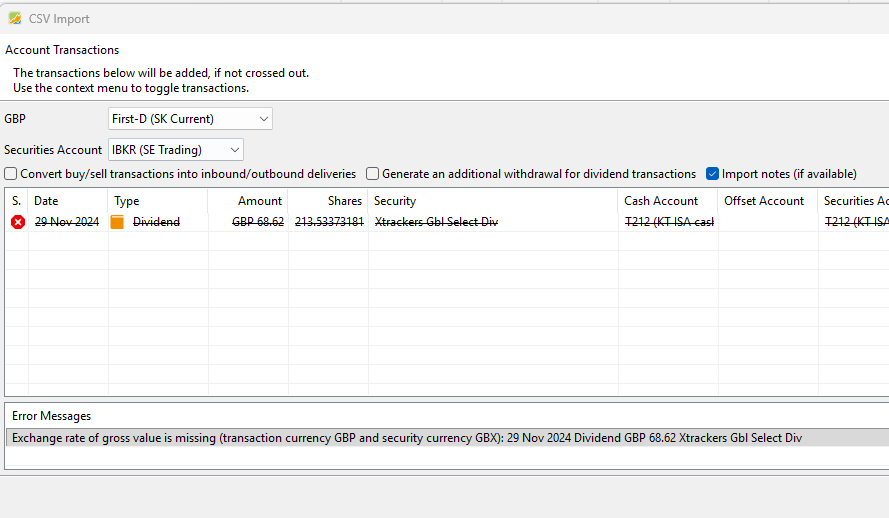This screenshot has height=518, width=889.
Task: Click the orange dividend type icon
Action: pyautogui.click(x=117, y=222)
